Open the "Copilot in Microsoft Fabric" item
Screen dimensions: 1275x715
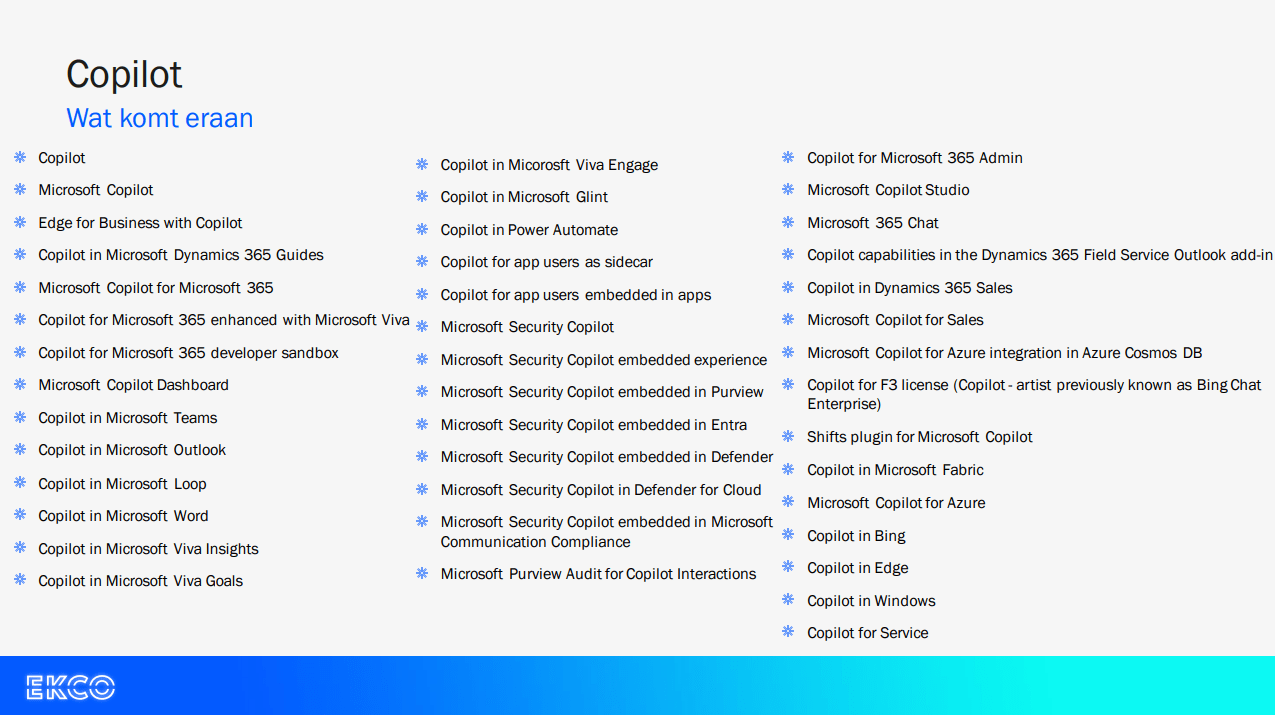coord(895,469)
